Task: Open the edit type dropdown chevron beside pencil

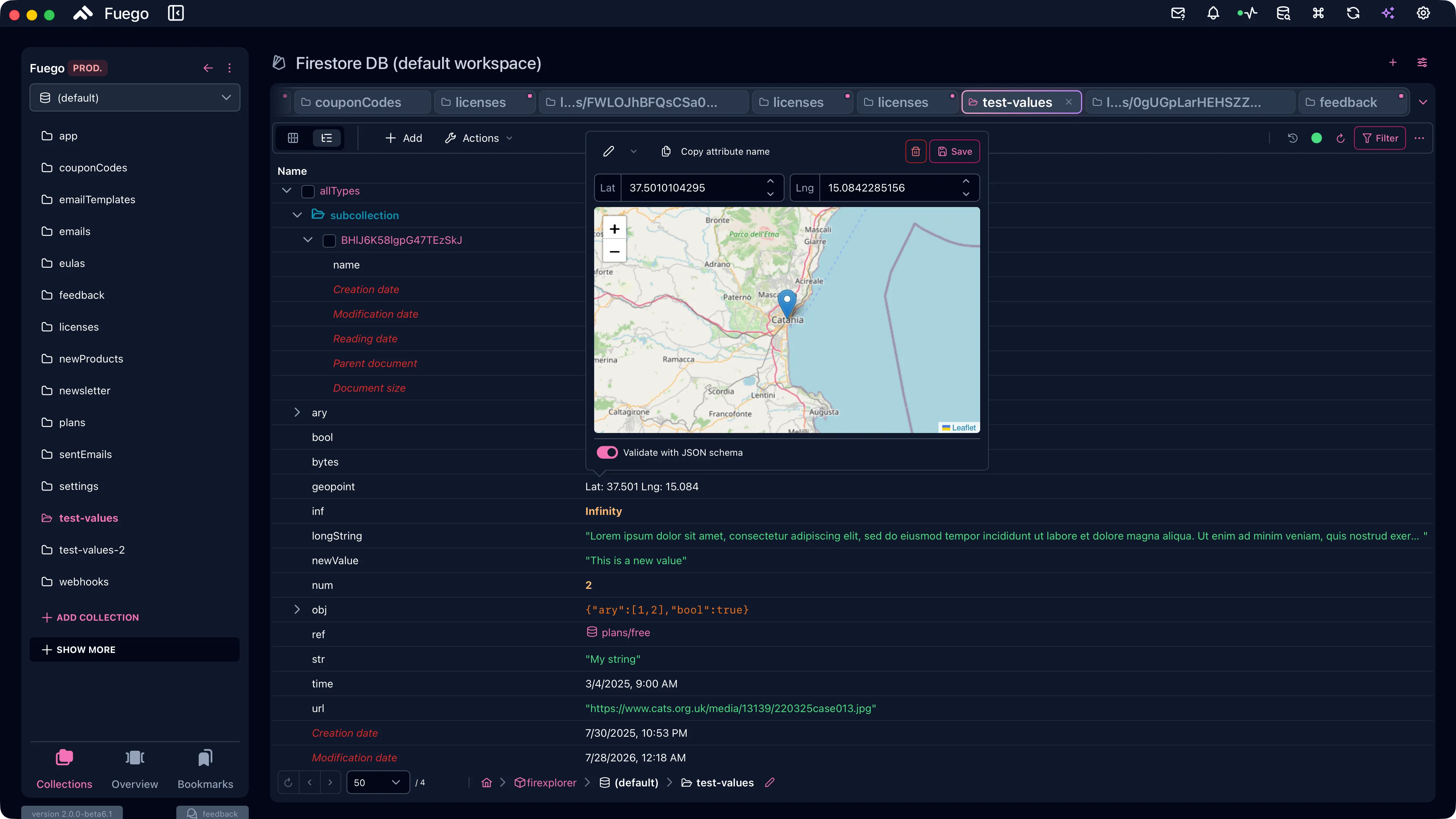Action: 634,152
